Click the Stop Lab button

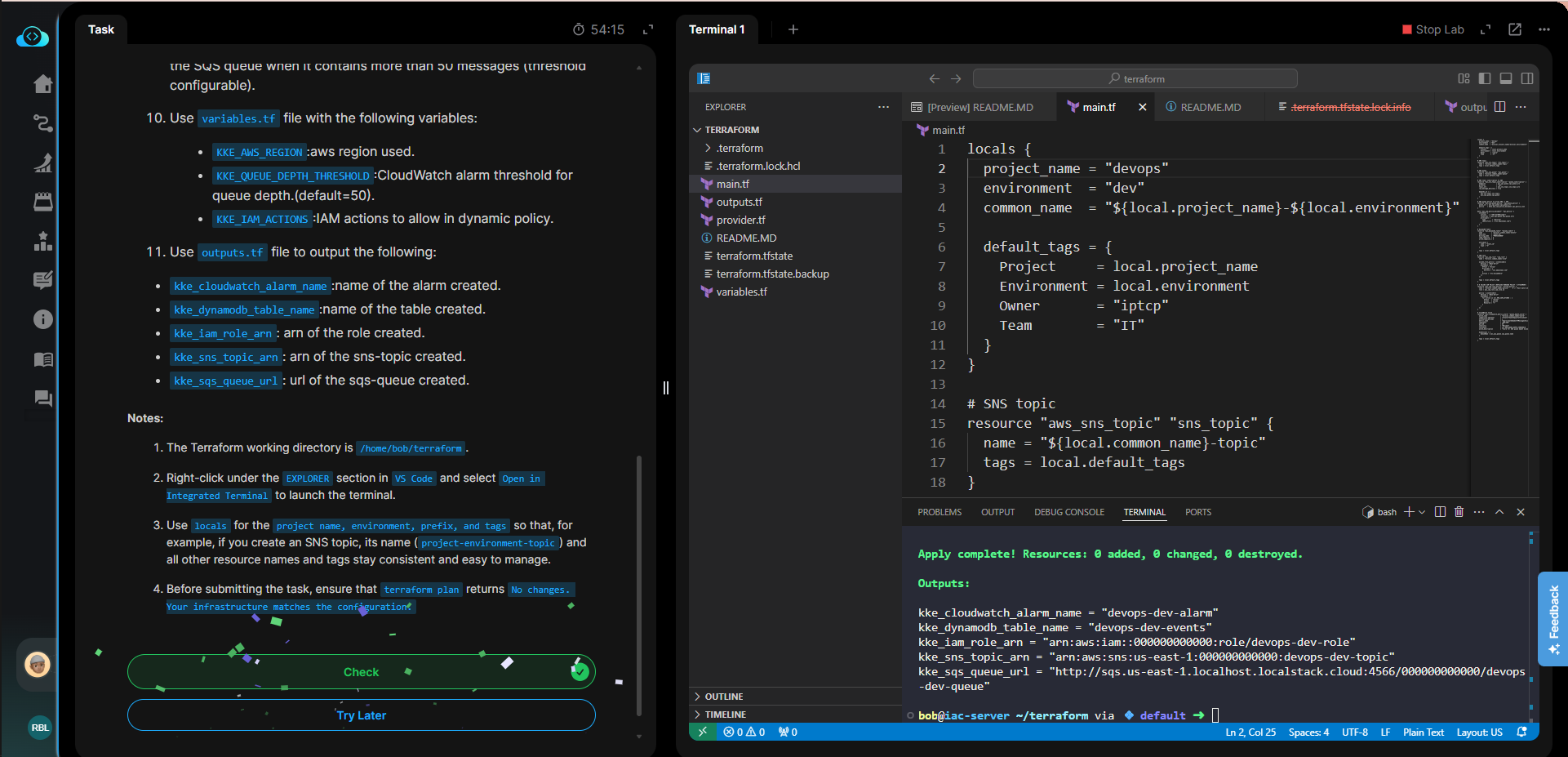coord(1433,29)
